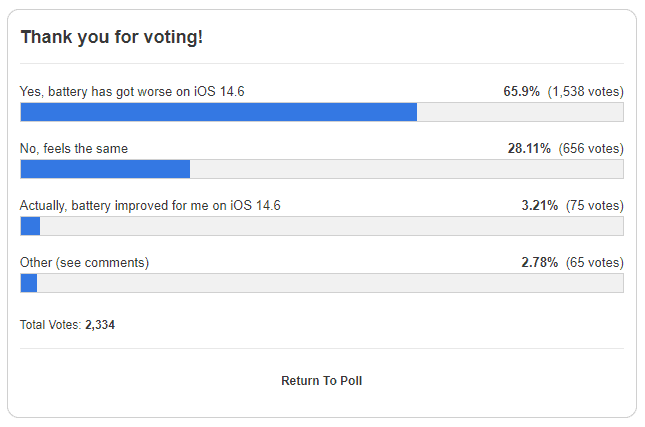
Task: Click the "Total Votes:" label
Action: [50, 325]
